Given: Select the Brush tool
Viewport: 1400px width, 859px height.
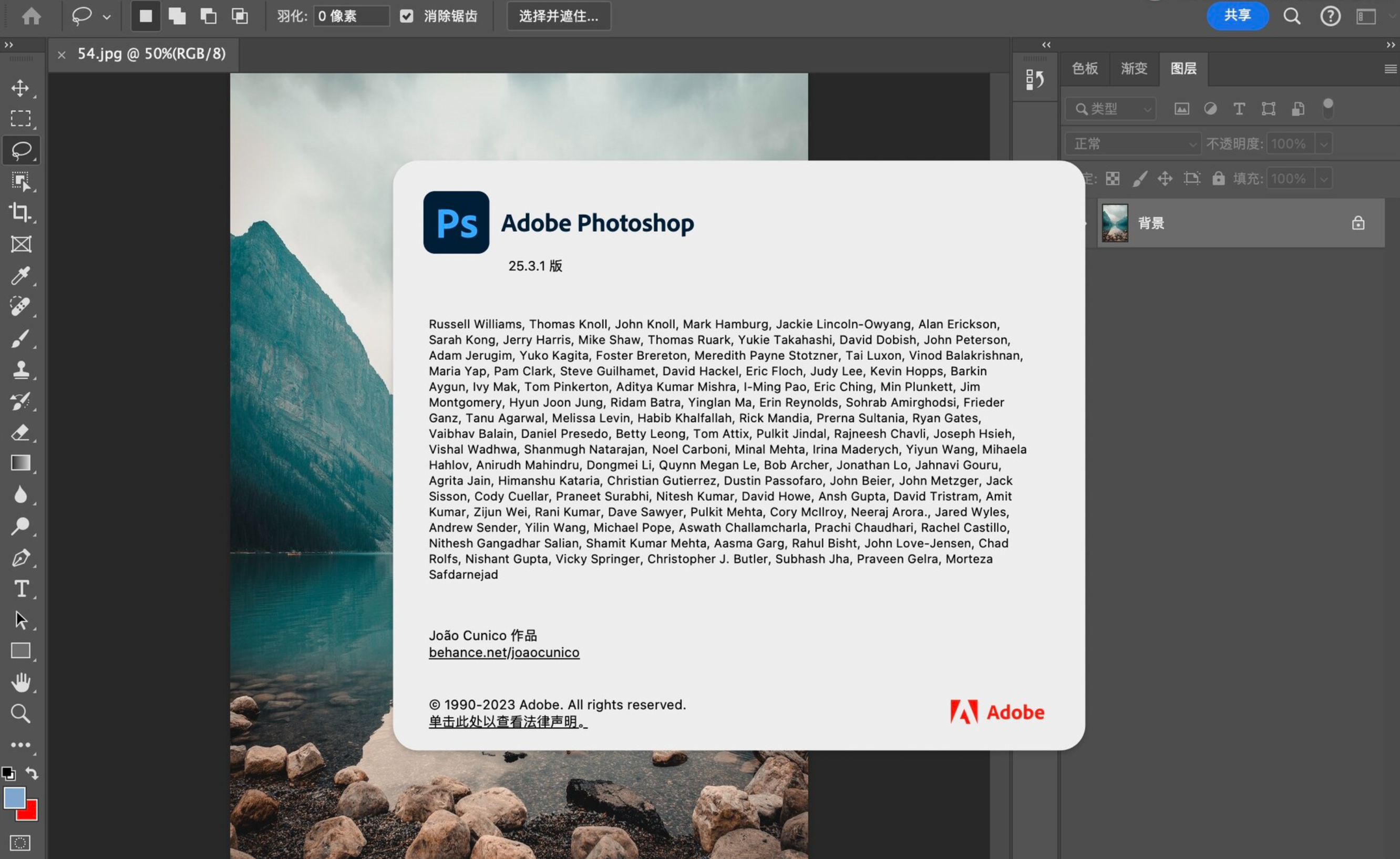Looking at the screenshot, I should (x=20, y=338).
